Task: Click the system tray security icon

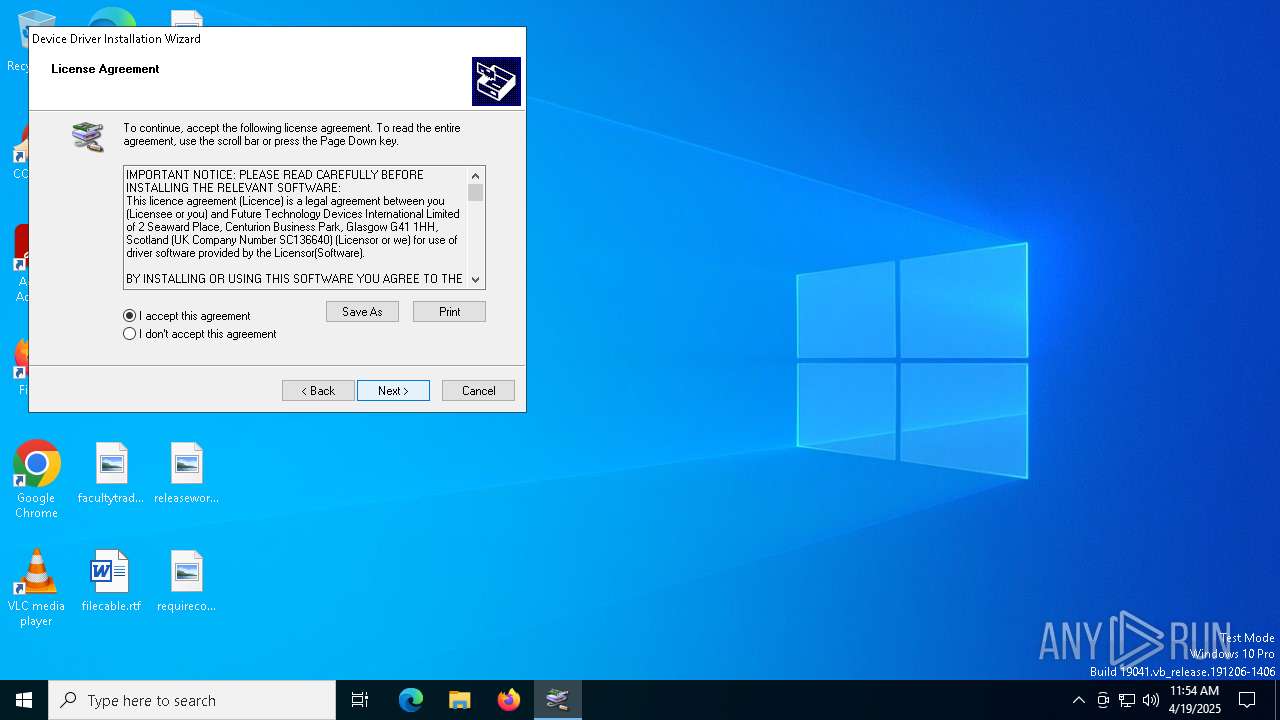Action: click(x=1103, y=700)
